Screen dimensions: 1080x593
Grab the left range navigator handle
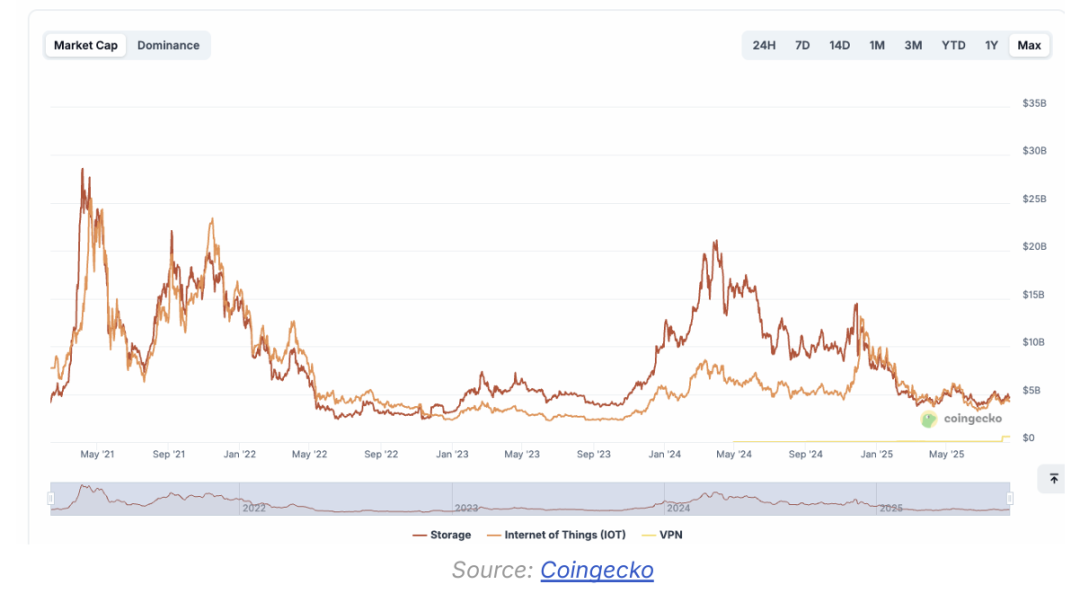tap(51, 498)
